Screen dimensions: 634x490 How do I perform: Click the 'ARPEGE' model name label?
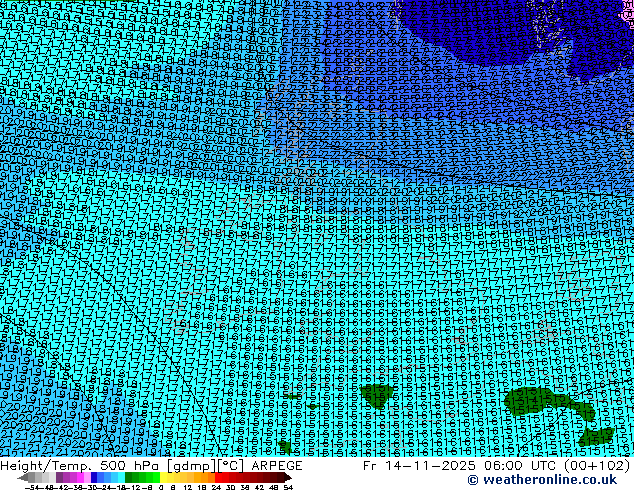coord(277,466)
